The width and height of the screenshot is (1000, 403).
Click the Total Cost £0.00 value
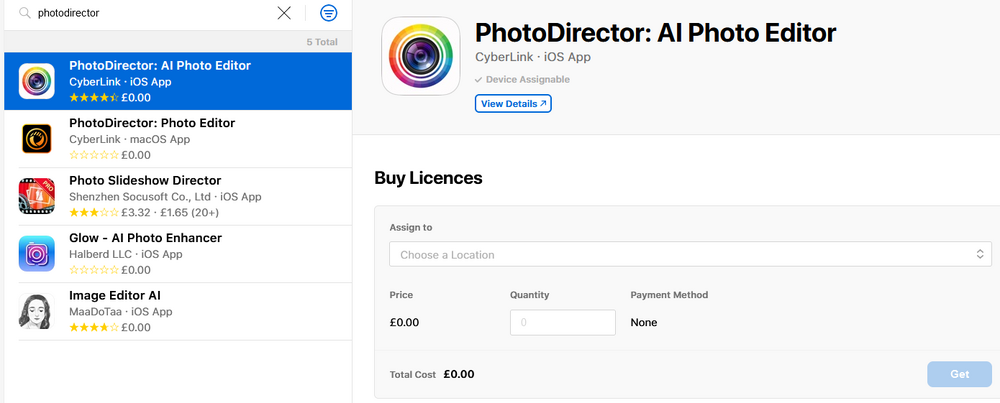click(459, 374)
